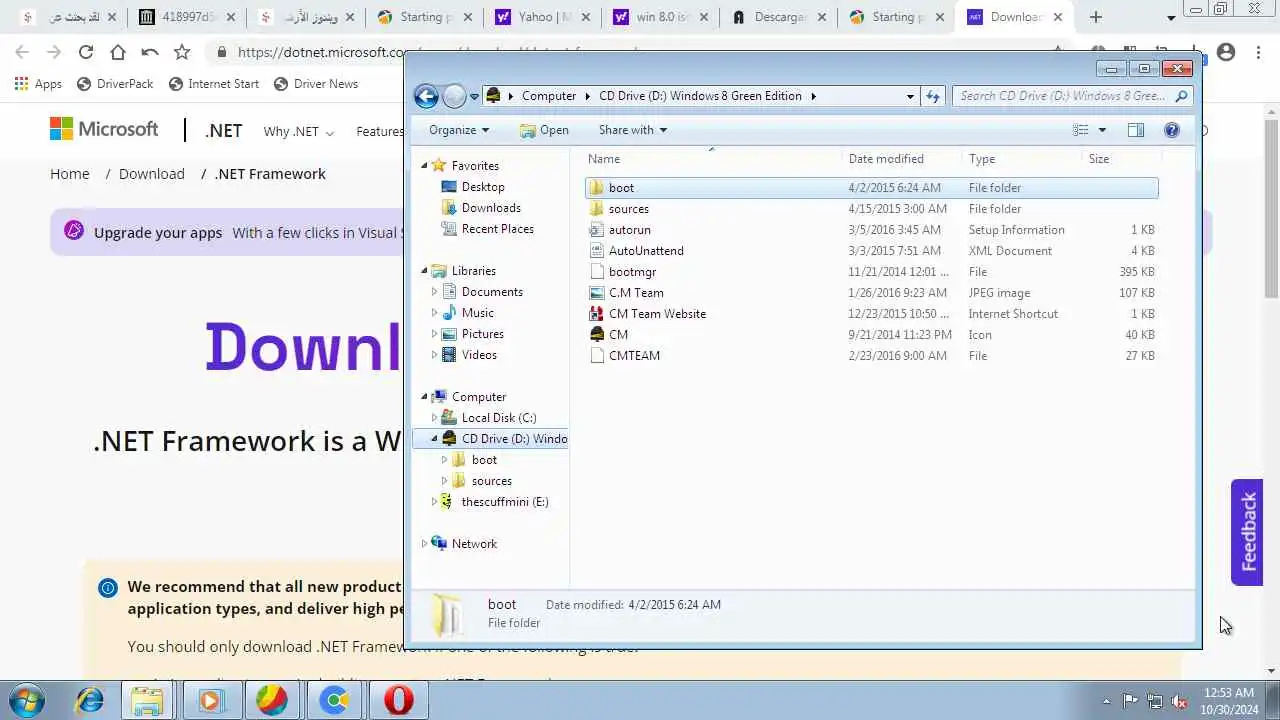Select the Music library
1280x720 pixels.
click(477, 313)
